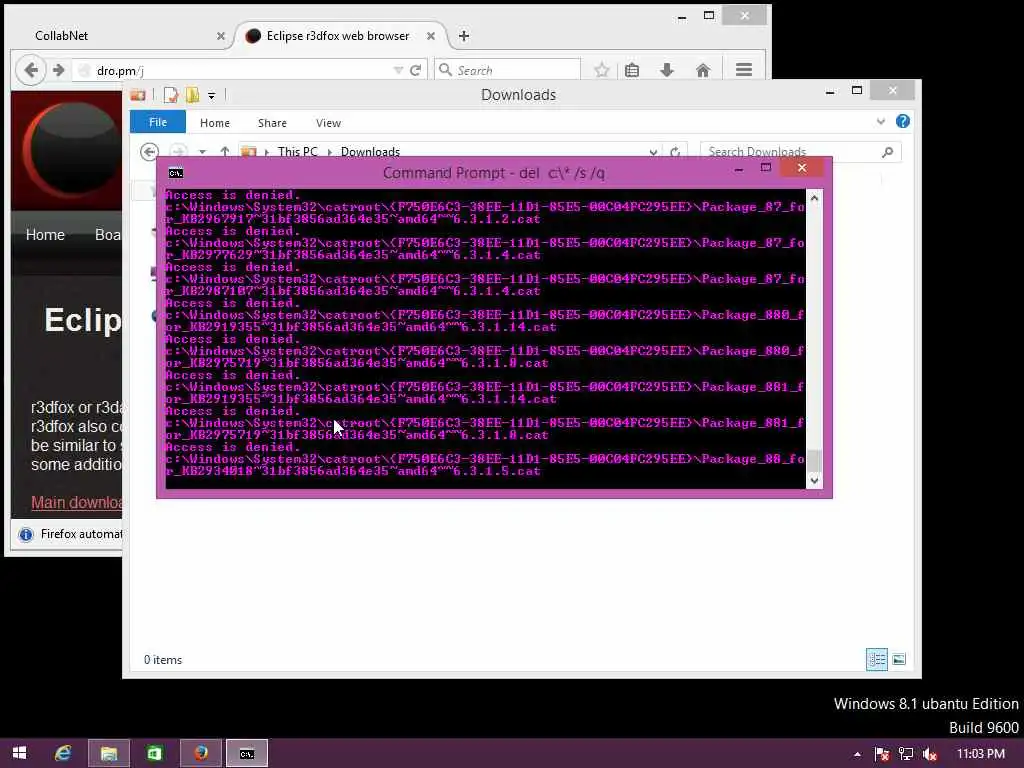Reload the page in Firefox
The height and width of the screenshot is (768, 1024).
(415, 70)
